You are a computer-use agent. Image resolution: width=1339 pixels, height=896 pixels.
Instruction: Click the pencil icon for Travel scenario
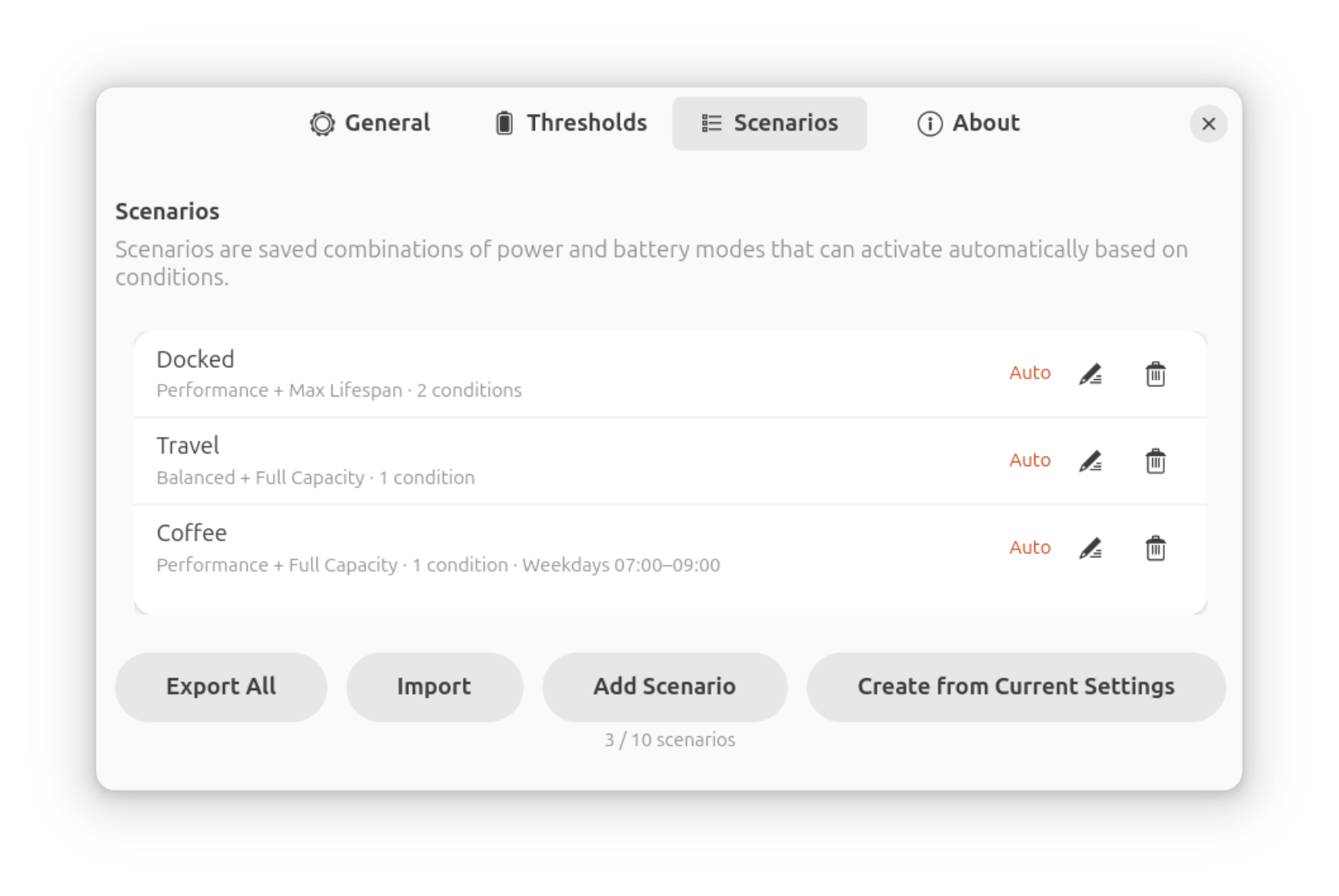[1091, 461]
